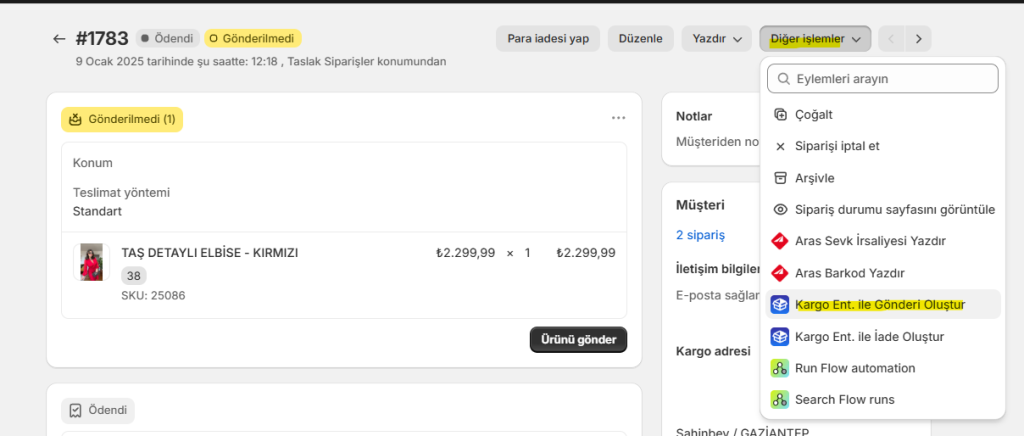The image size is (1024, 436).
Task: Click the Arşivle archive box icon
Action: (x=780, y=178)
